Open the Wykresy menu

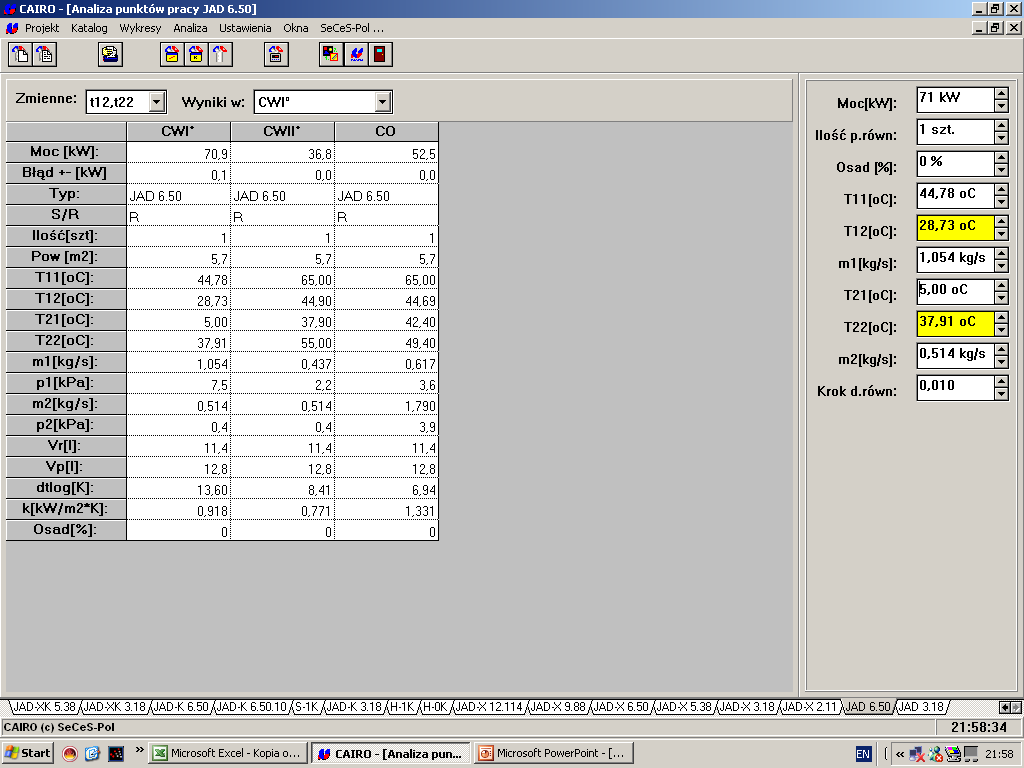click(140, 28)
